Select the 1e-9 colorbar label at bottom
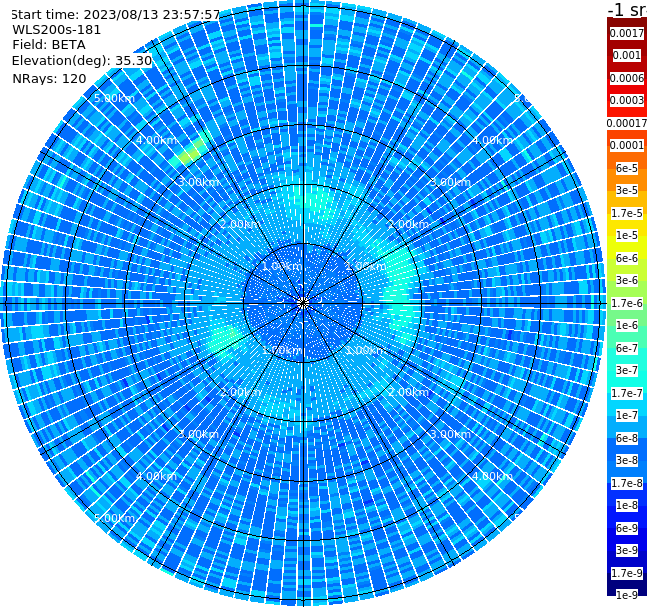 click(627, 595)
